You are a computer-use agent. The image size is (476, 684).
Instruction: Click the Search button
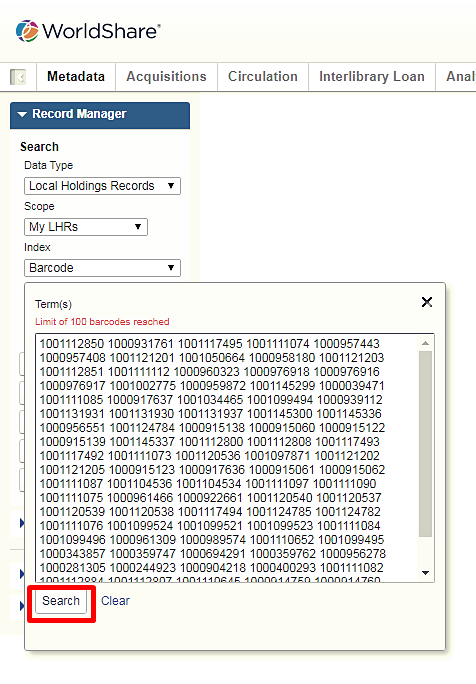tap(61, 601)
